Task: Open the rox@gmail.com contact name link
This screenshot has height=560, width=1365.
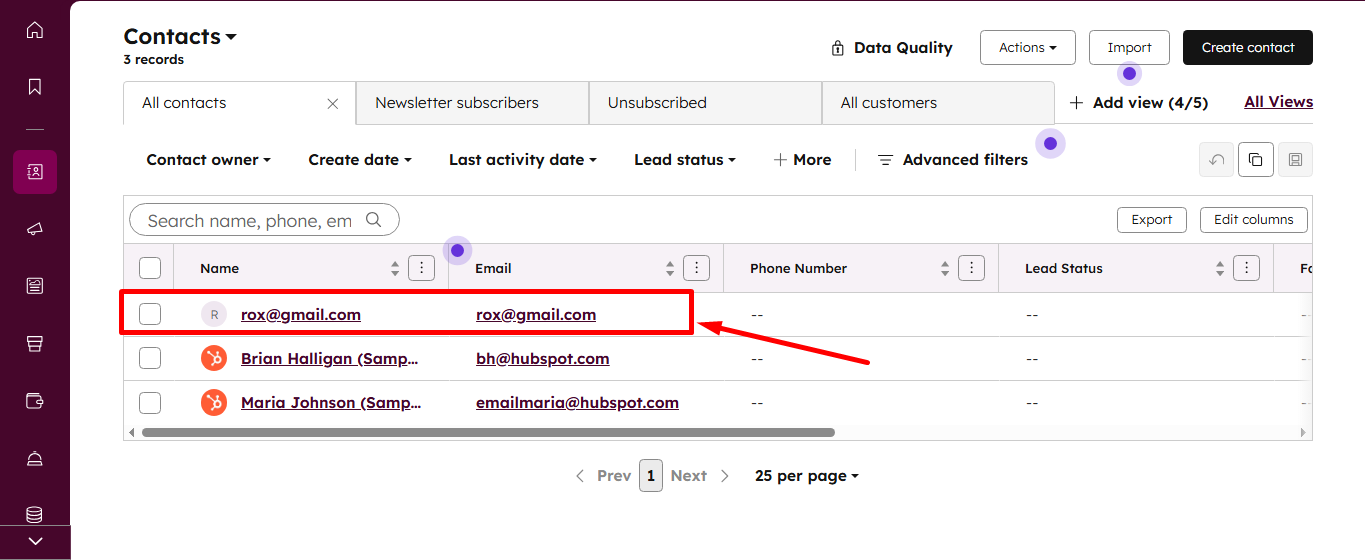Action: pos(301,314)
